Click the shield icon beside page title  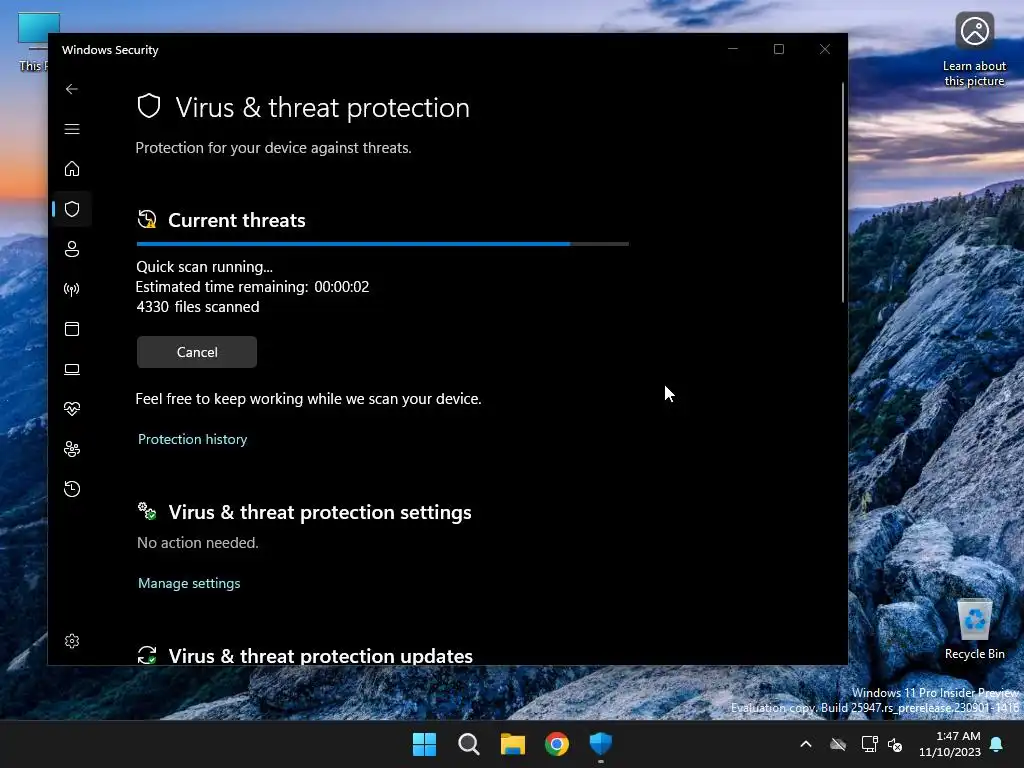point(149,106)
